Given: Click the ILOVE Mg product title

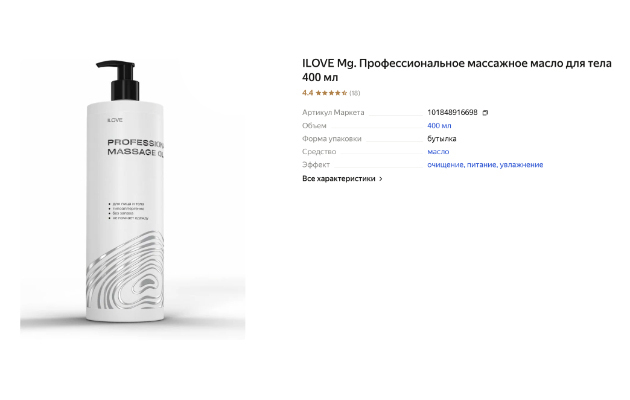Looking at the screenshot, I should [457, 70].
